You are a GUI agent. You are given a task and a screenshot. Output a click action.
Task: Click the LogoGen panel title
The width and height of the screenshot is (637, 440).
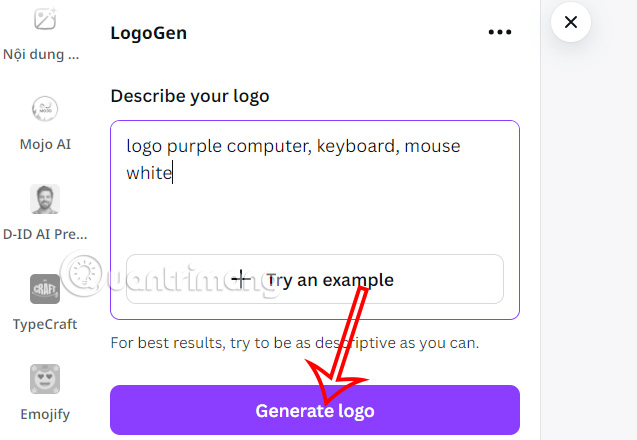(149, 32)
